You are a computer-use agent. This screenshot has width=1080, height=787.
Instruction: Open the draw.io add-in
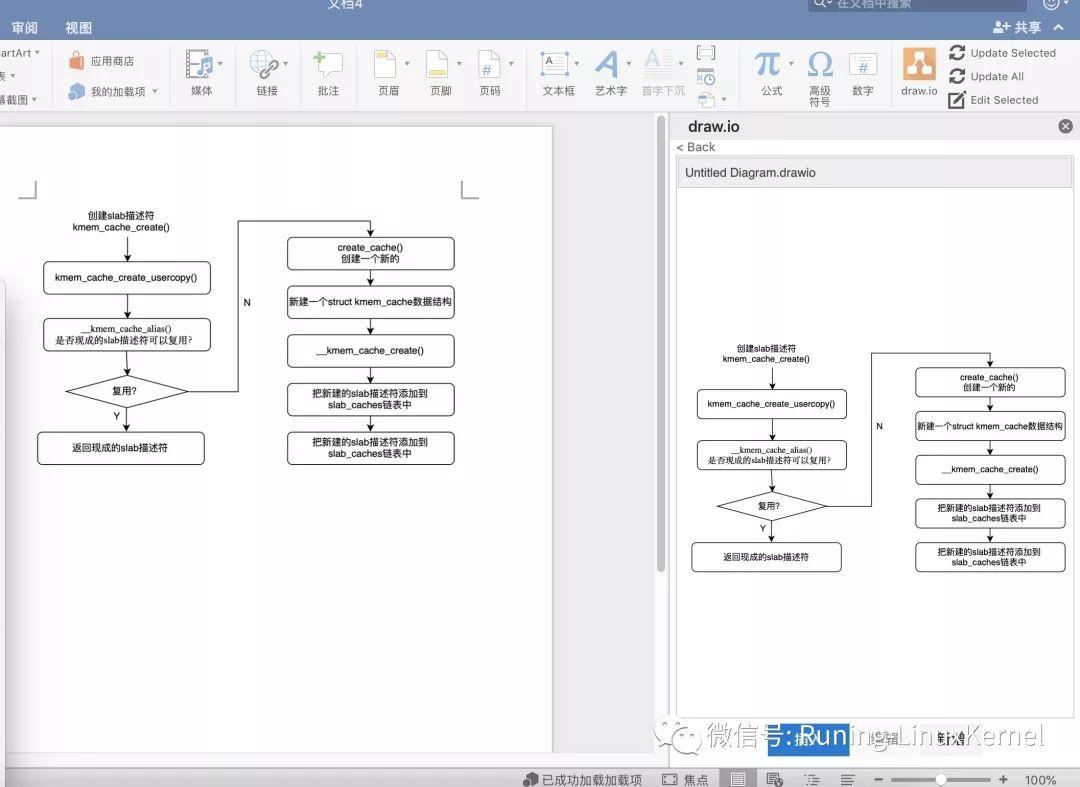coord(919,72)
